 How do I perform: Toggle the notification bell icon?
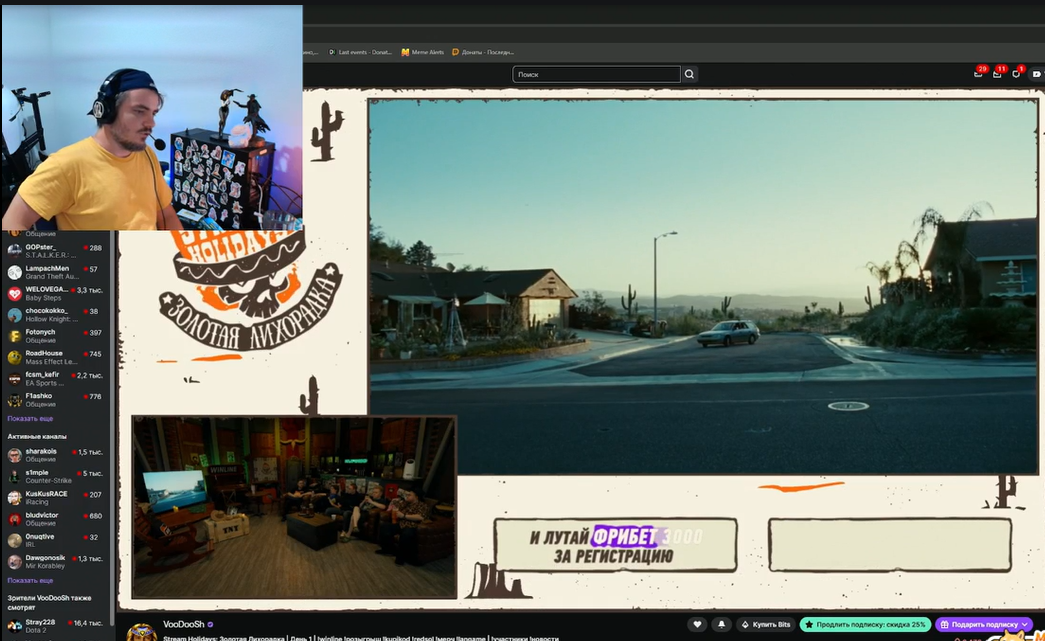coord(721,624)
